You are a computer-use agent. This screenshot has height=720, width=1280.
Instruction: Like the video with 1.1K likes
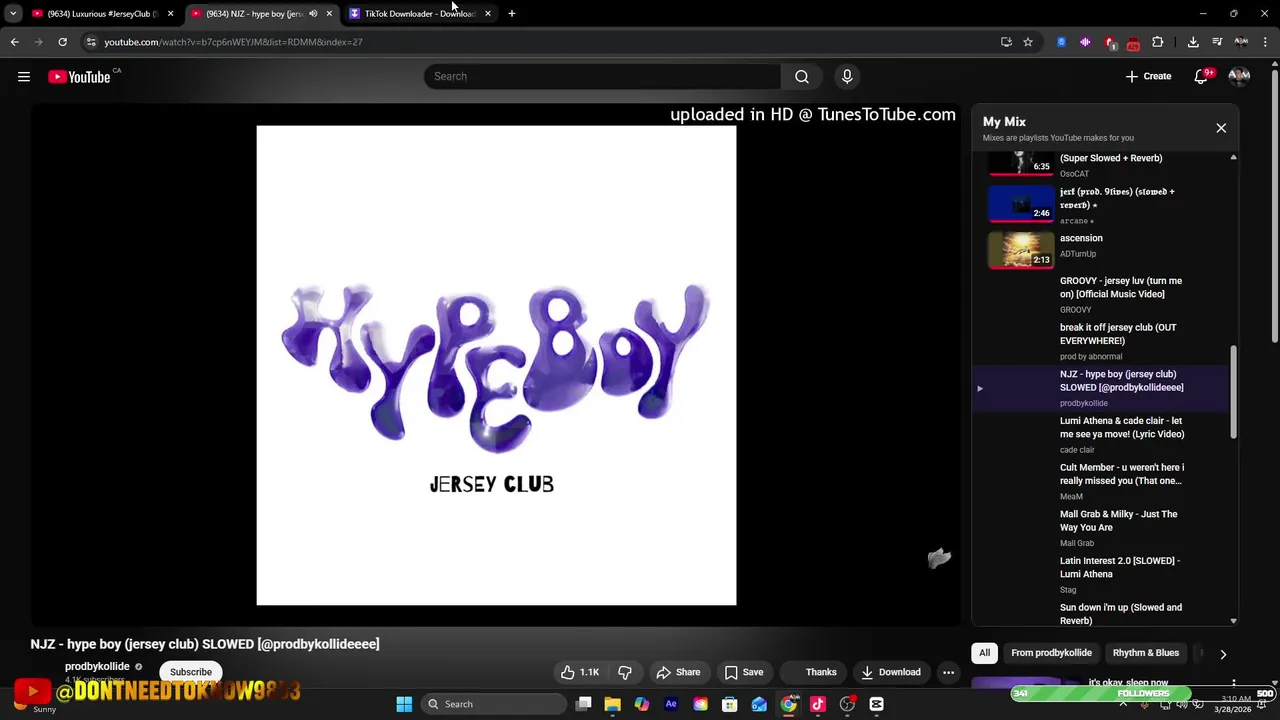pos(580,672)
